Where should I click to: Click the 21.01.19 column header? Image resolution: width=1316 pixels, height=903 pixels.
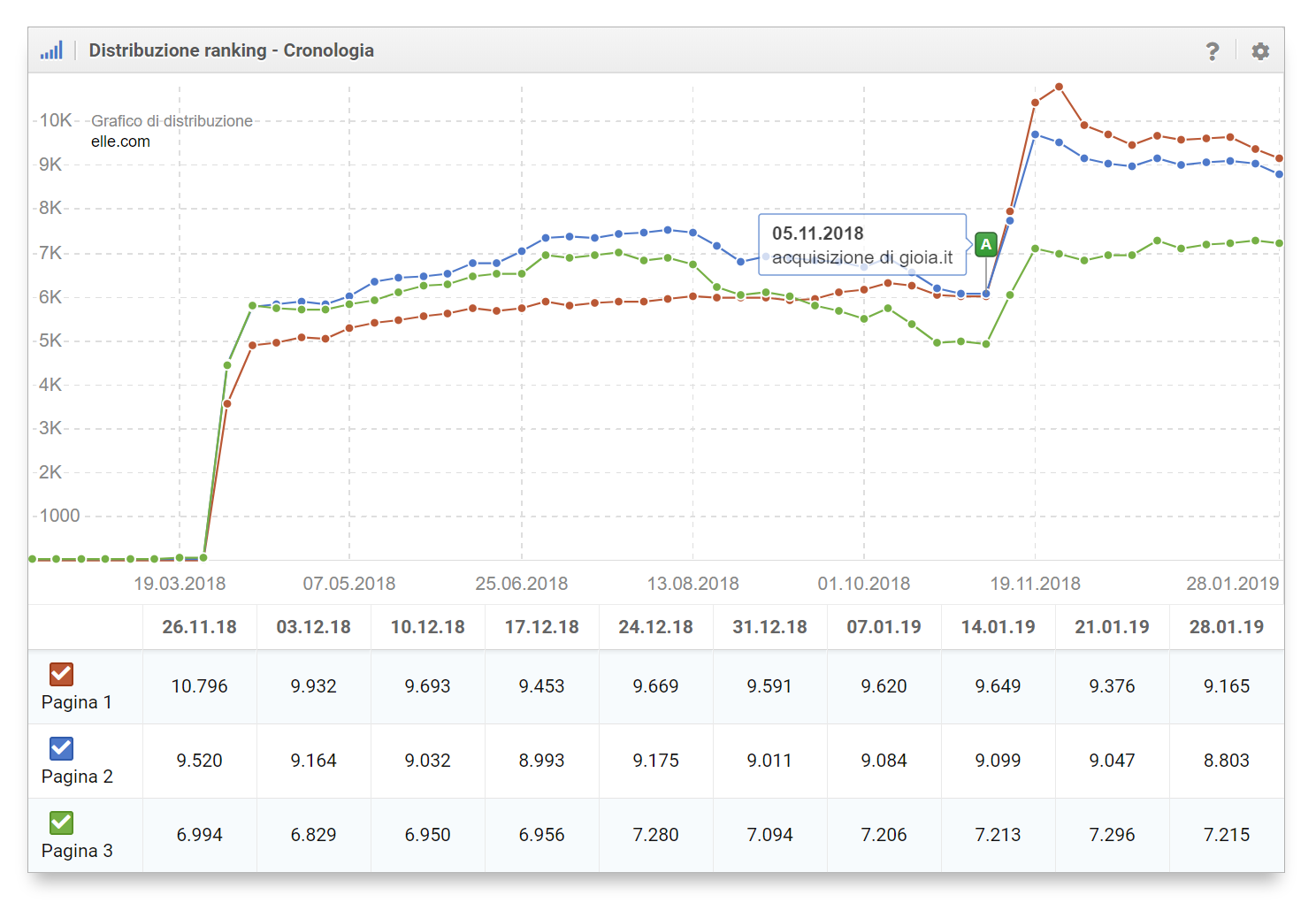[x=1112, y=627]
